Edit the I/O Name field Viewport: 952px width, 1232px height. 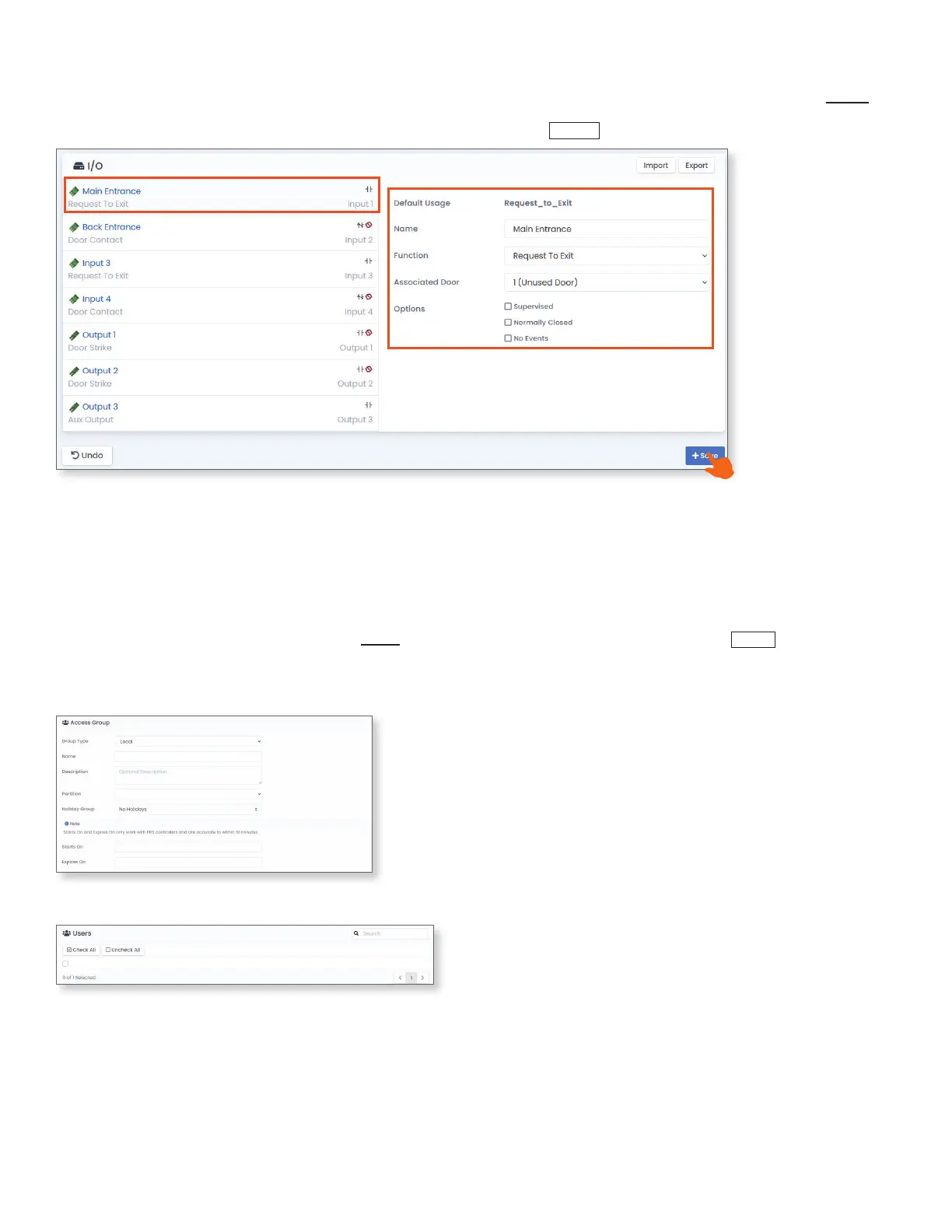(607, 229)
